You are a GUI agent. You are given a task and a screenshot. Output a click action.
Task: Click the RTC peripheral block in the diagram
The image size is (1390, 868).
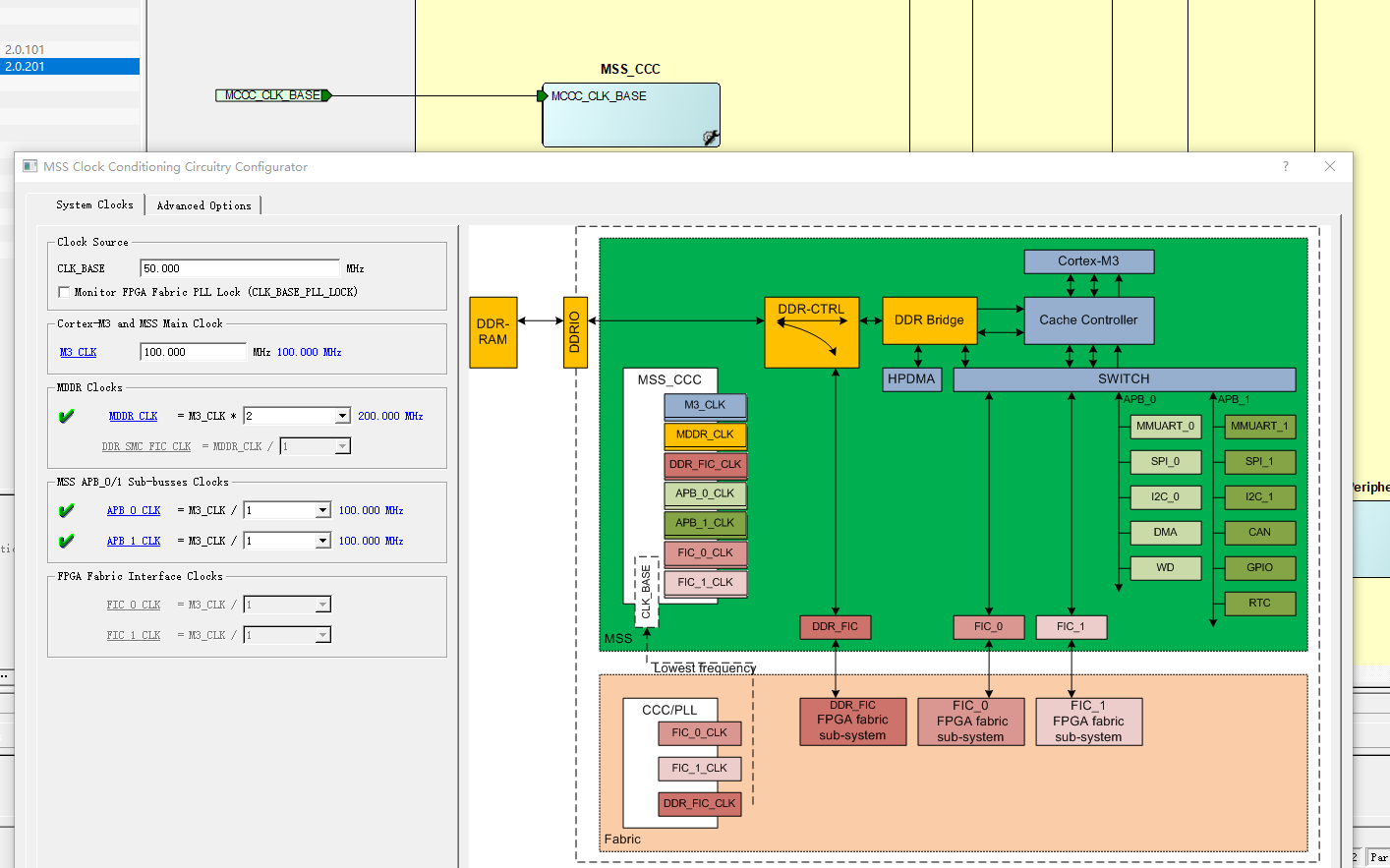1259,603
